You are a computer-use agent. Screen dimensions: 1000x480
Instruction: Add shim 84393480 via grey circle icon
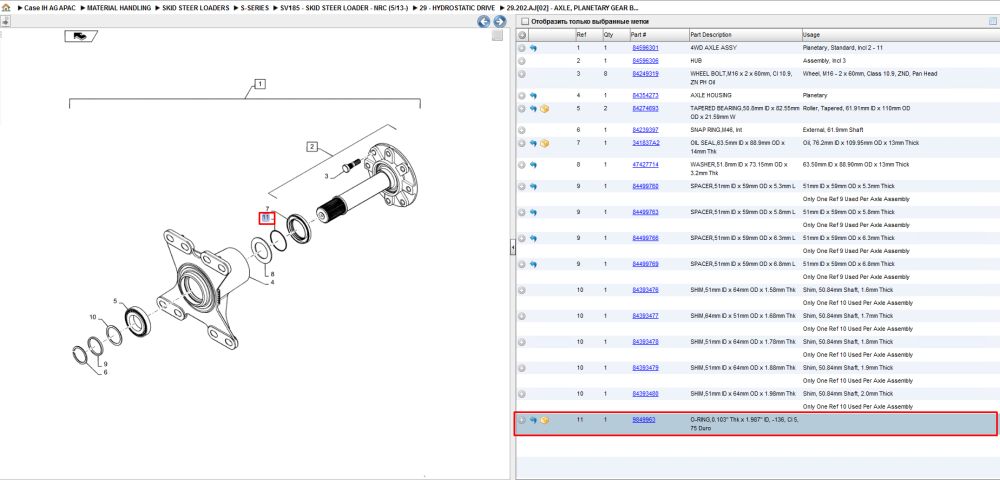tap(522, 394)
